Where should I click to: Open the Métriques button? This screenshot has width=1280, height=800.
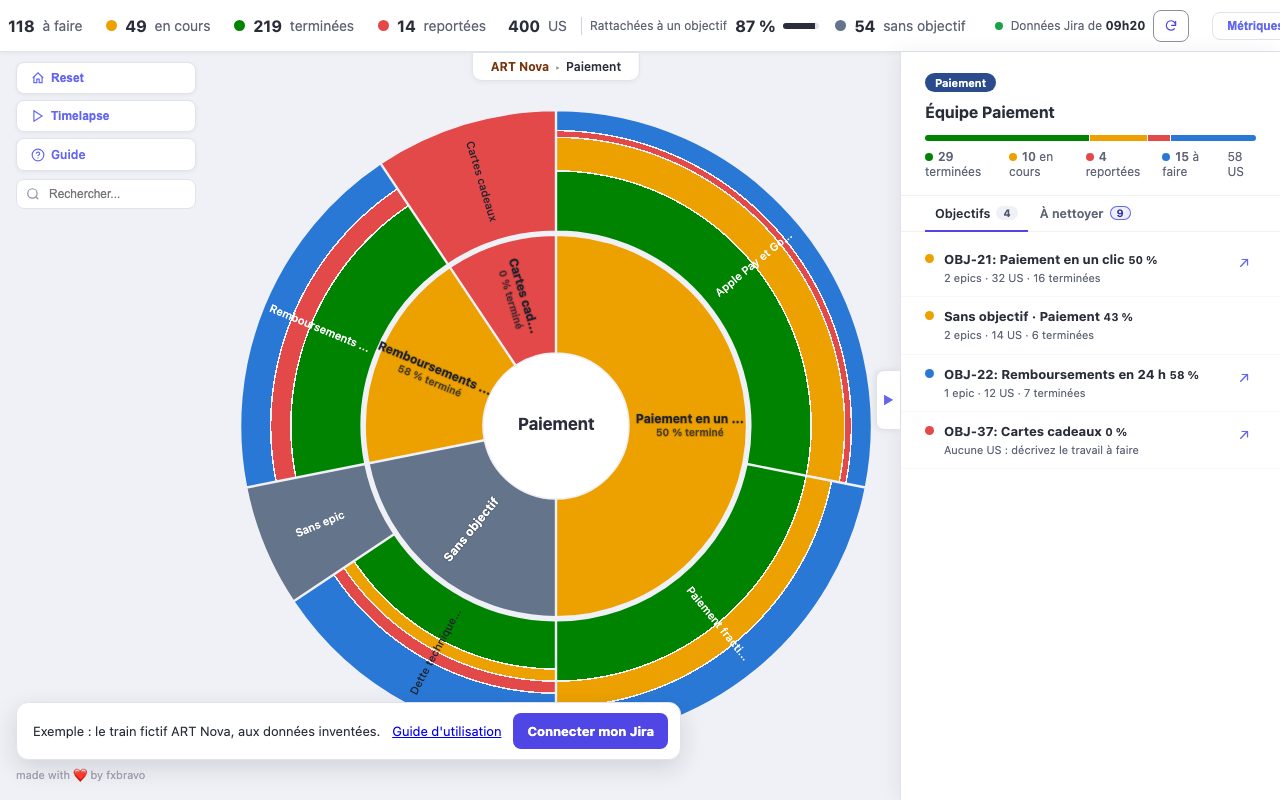(1246, 26)
